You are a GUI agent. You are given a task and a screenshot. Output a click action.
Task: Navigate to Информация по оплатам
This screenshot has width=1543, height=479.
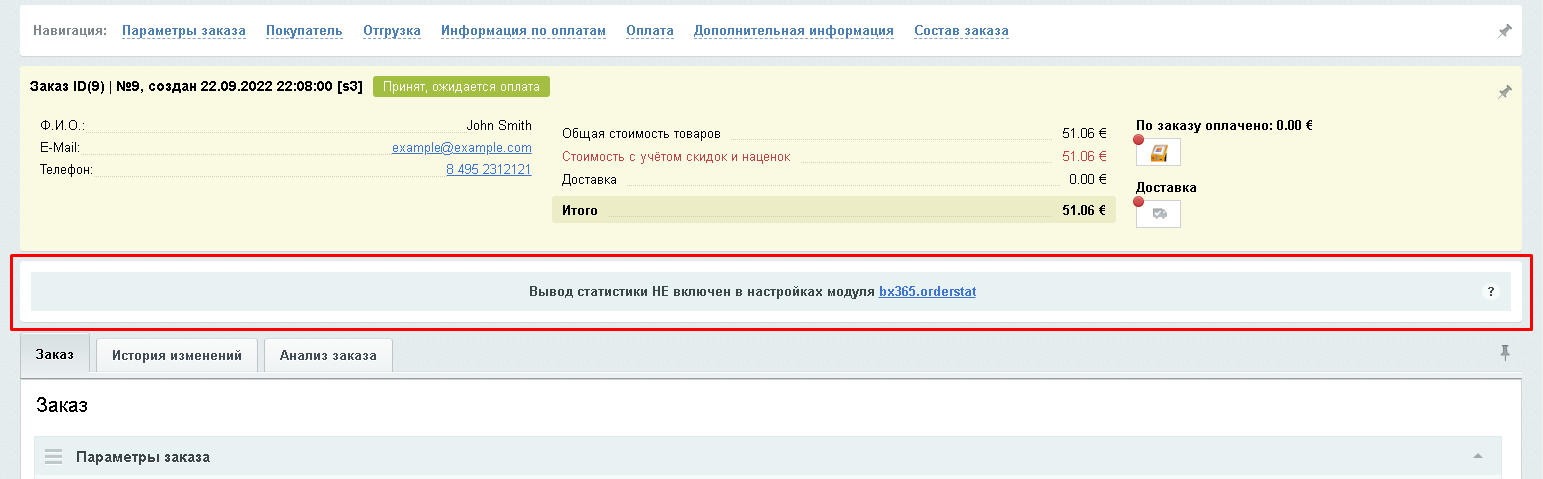(x=523, y=31)
